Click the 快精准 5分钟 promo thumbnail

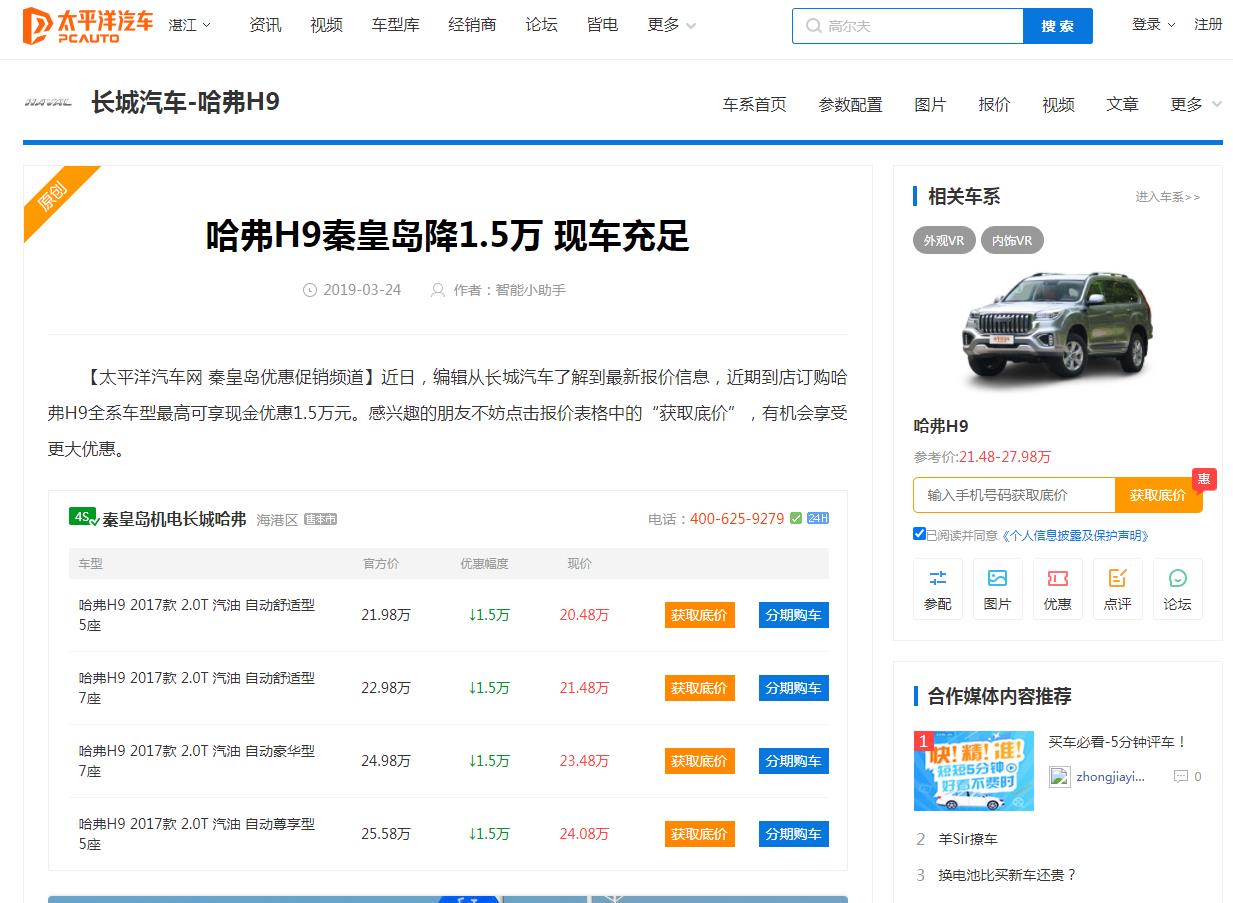click(974, 771)
